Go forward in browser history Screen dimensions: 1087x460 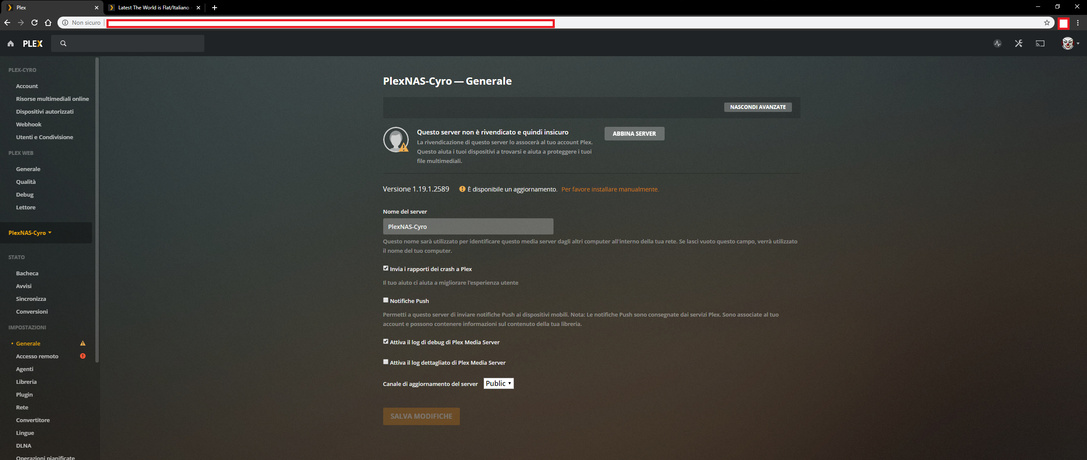[21, 23]
